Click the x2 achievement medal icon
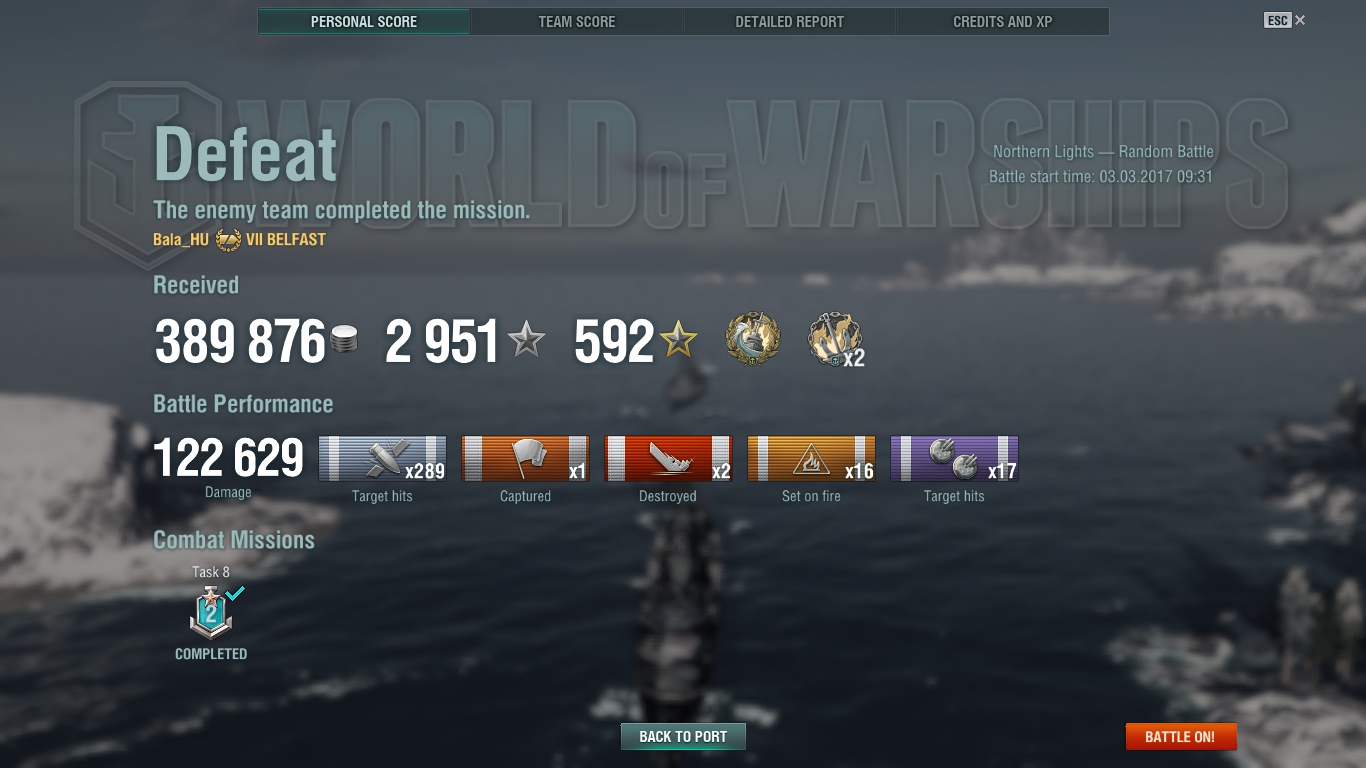Screen dimensions: 1366x768 tap(835, 340)
